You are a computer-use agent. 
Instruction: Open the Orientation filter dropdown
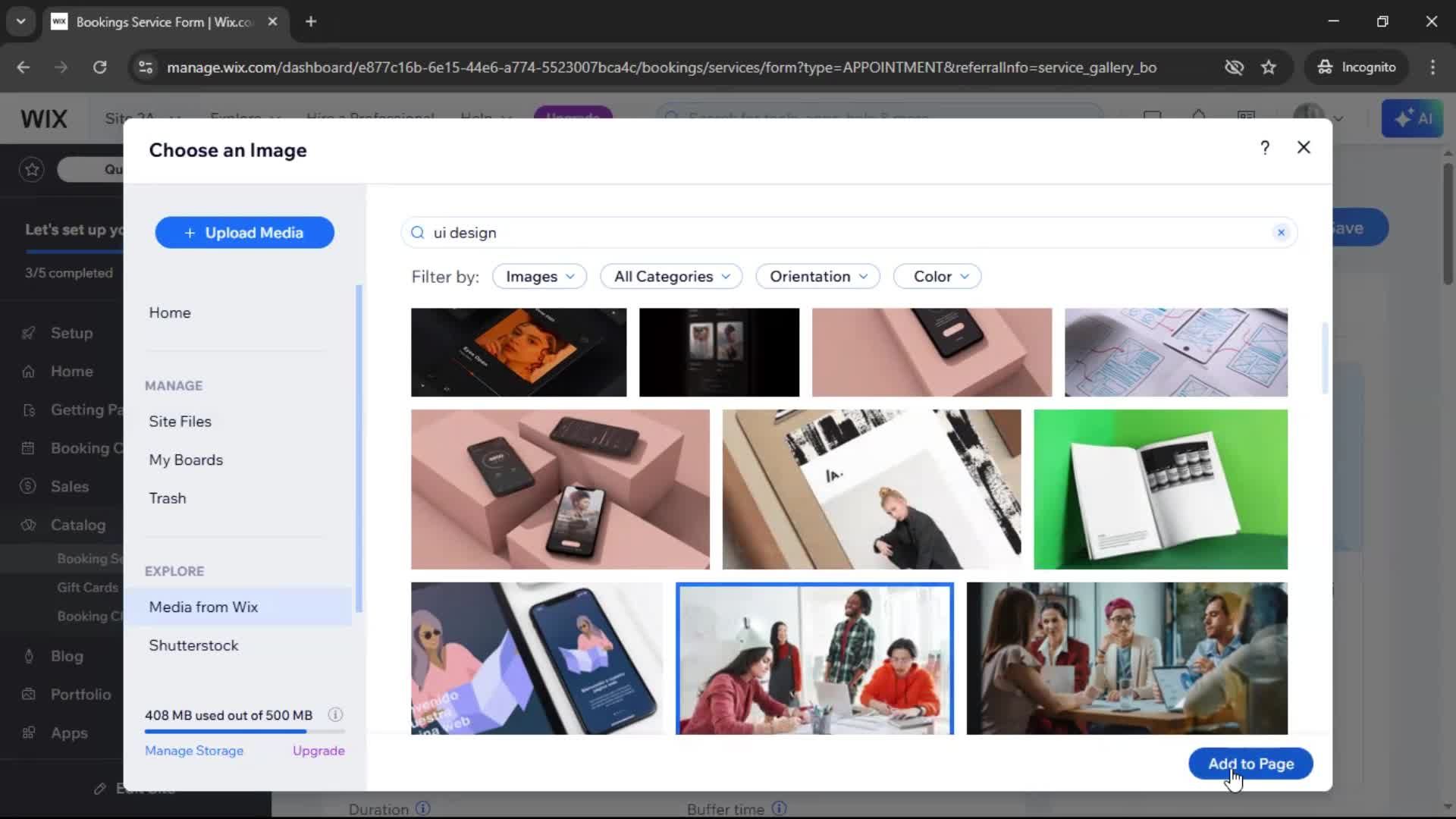[x=817, y=276]
